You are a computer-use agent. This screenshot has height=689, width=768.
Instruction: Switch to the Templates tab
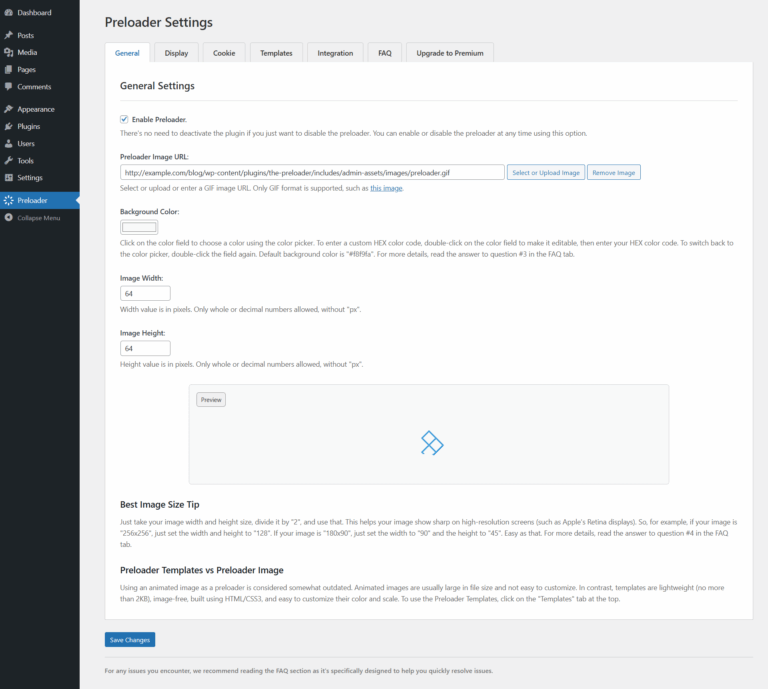276,53
